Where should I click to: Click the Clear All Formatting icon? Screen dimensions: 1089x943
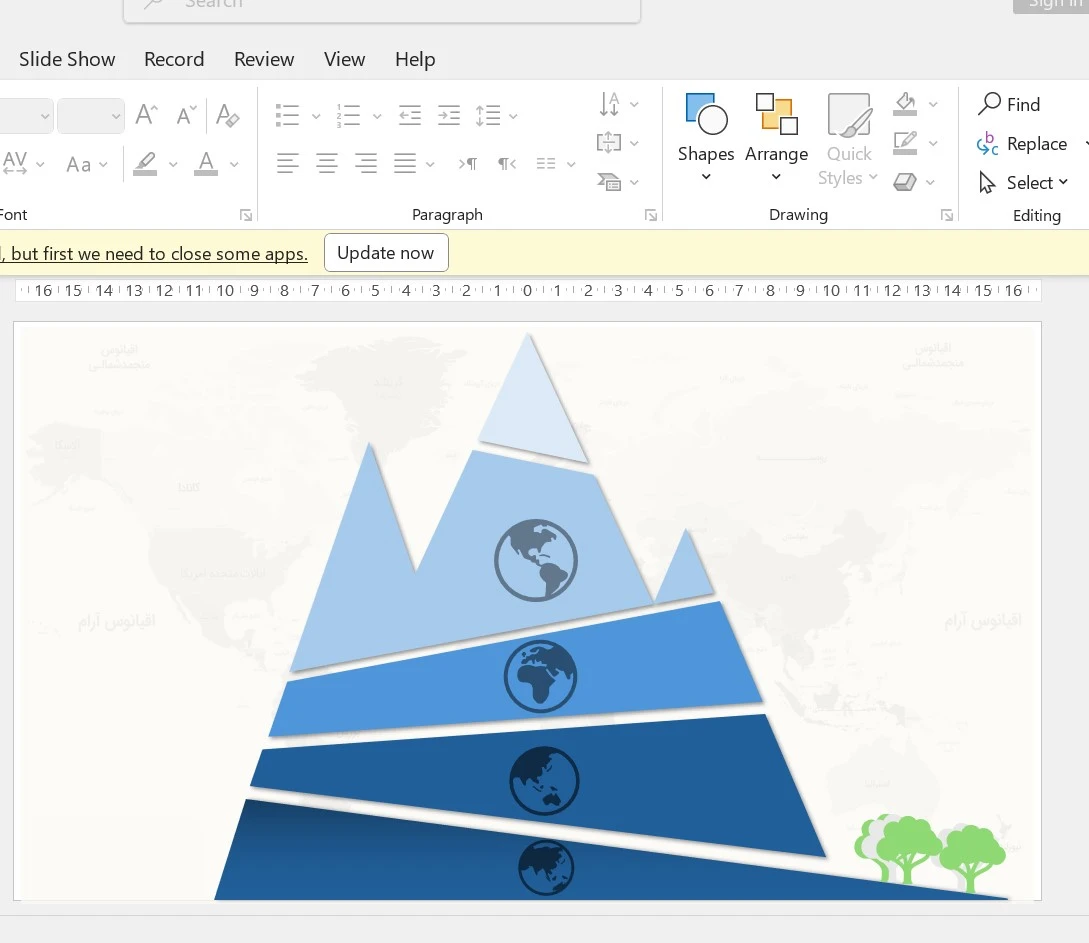tap(227, 115)
